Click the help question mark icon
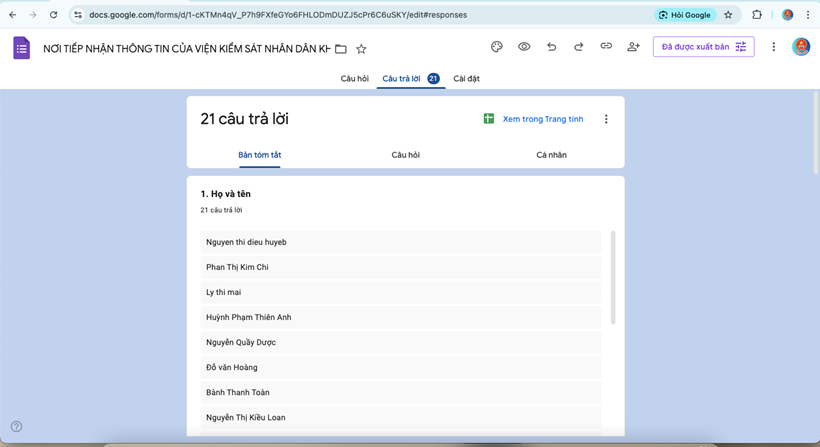 [16, 427]
